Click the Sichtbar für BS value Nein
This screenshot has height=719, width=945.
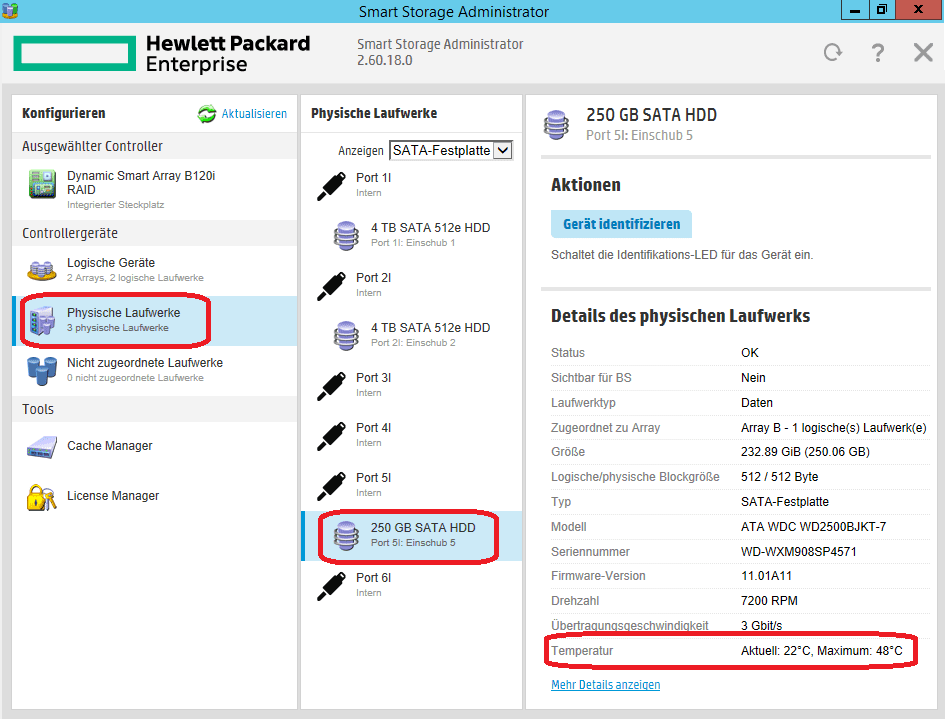(x=753, y=378)
